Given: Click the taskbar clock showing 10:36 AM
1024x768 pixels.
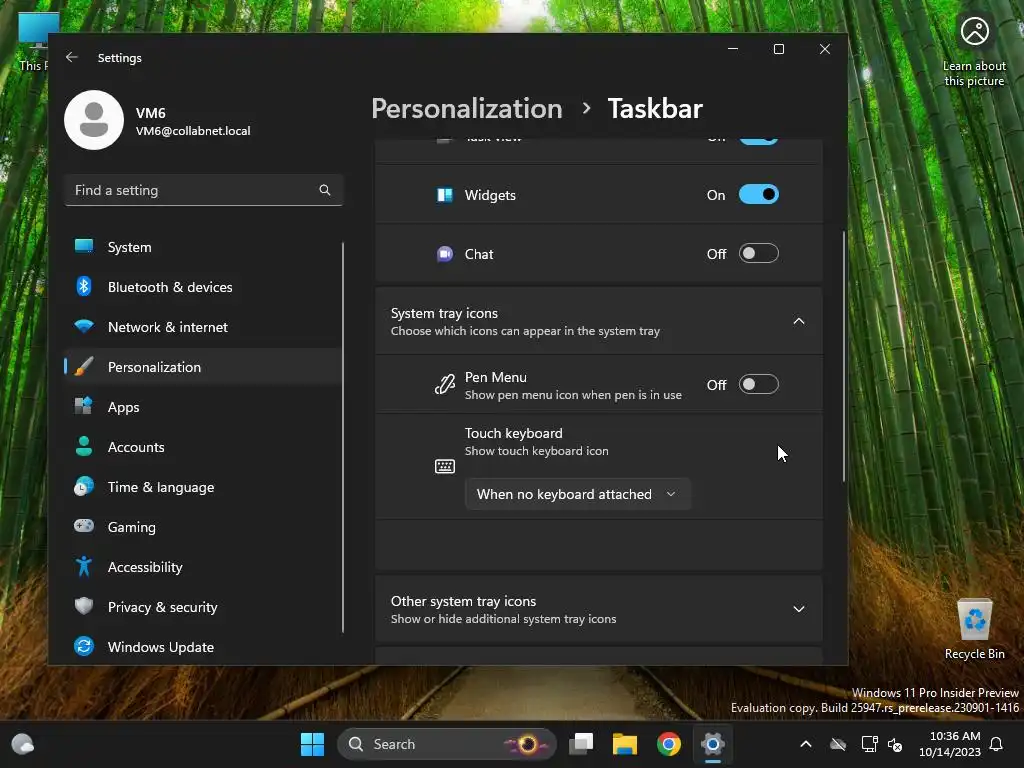Looking at the screenshot, I should pos(950,744).
